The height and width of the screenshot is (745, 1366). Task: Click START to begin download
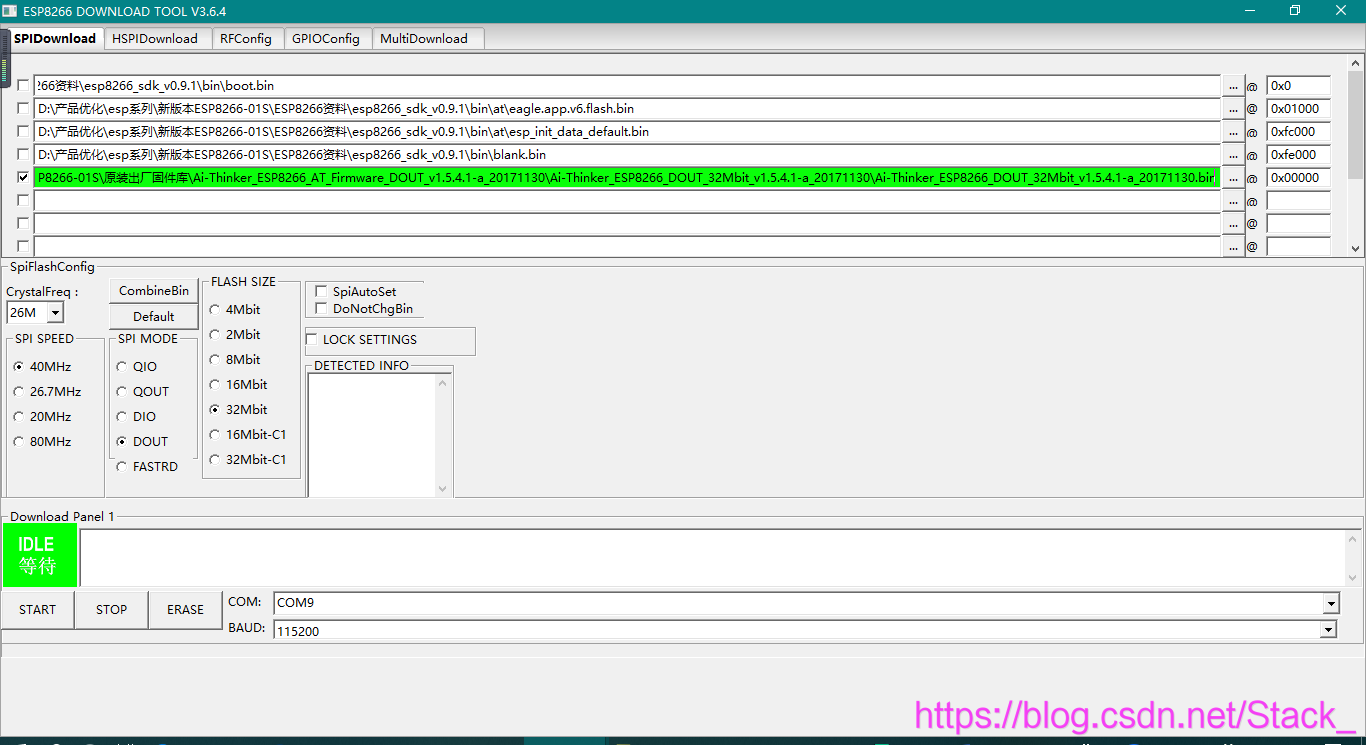[x=38, y=610]
